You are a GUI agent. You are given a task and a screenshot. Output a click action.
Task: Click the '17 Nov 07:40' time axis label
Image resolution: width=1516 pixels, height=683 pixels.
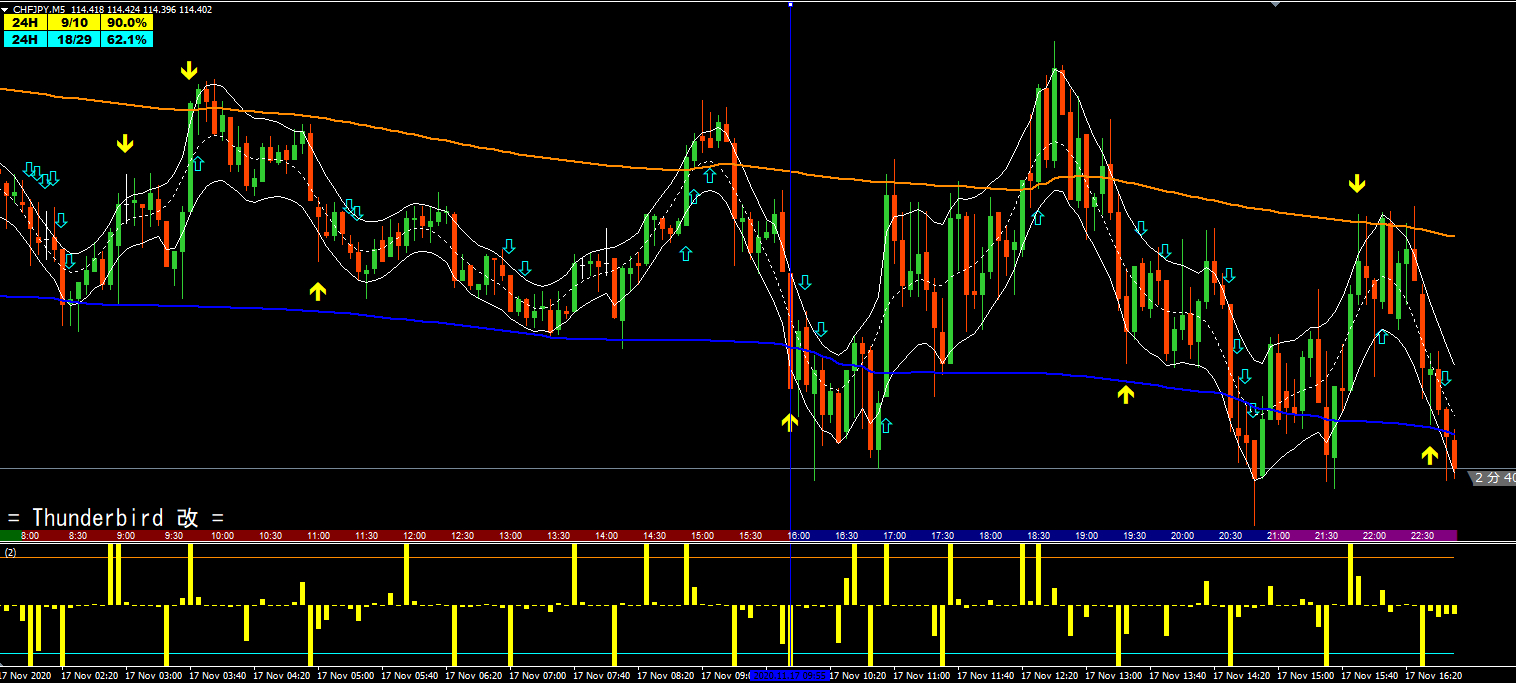point(604,675)
